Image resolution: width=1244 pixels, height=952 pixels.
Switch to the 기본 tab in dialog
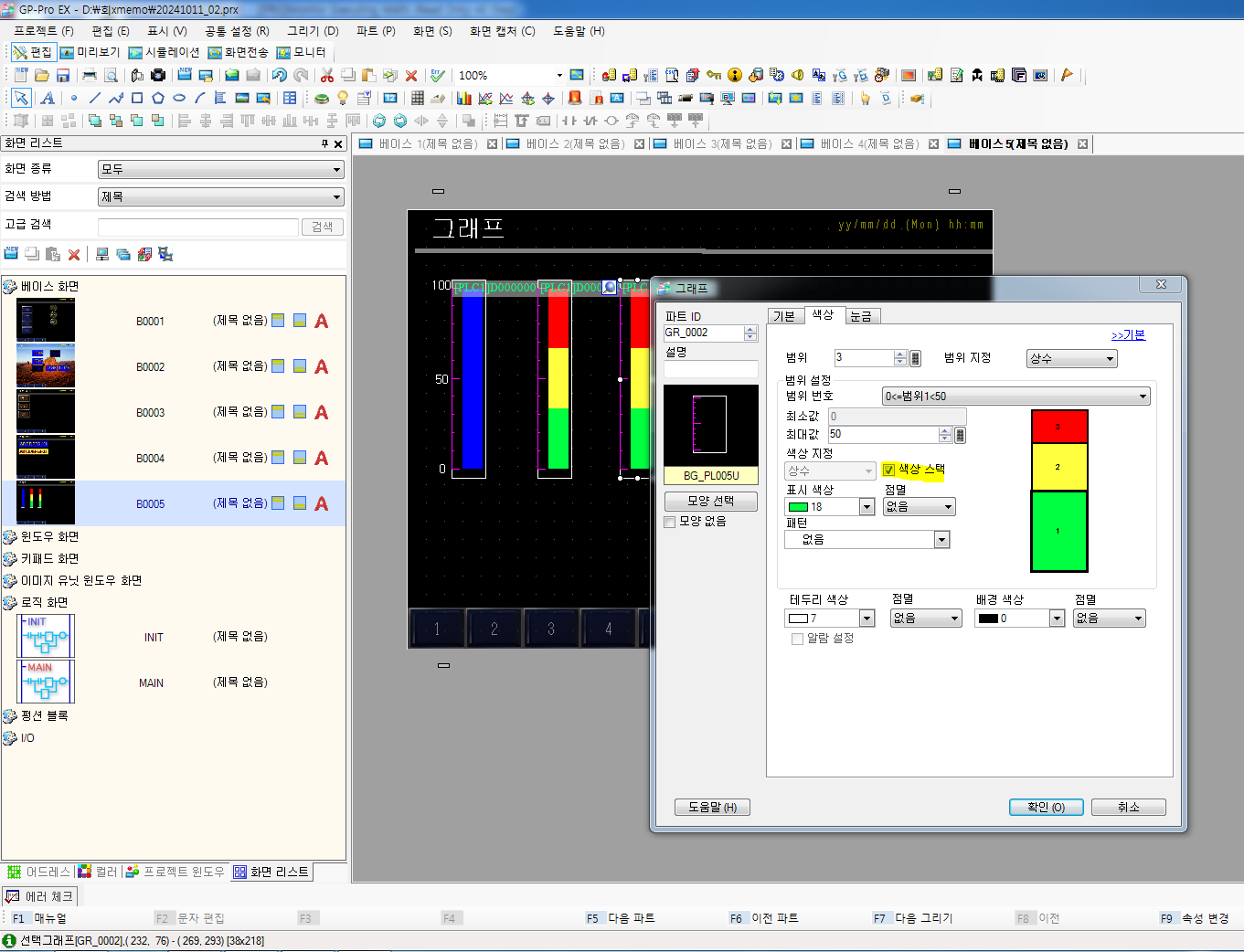click(784, 316)
